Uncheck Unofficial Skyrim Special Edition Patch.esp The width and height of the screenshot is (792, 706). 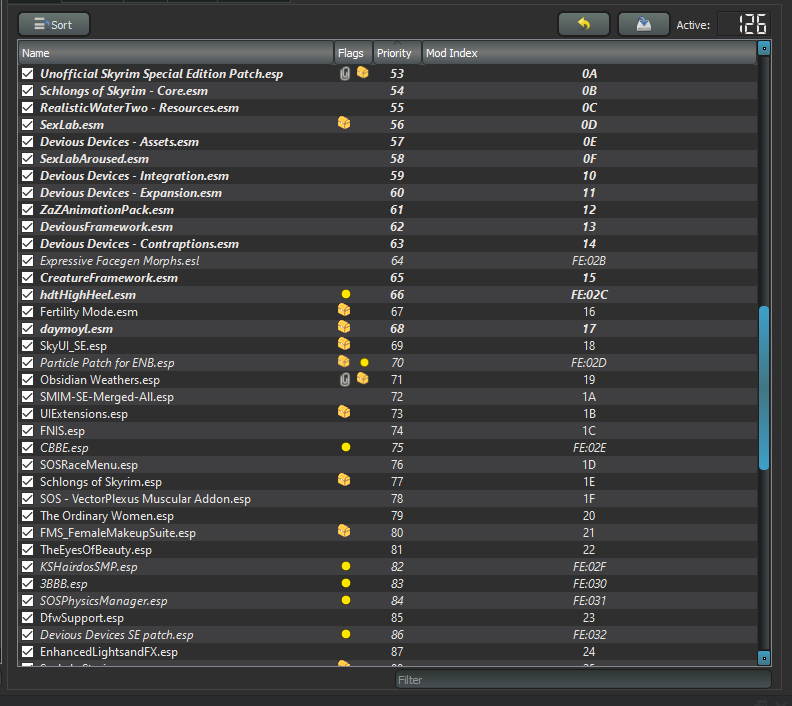point(27,74)
